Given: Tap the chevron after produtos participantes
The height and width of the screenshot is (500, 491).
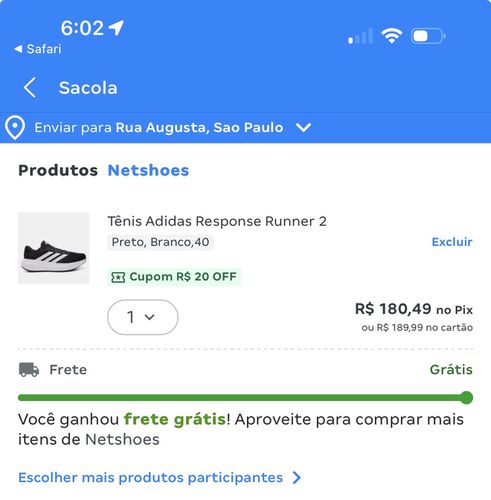Looking at the screenshot, I should tap(297, 477).
